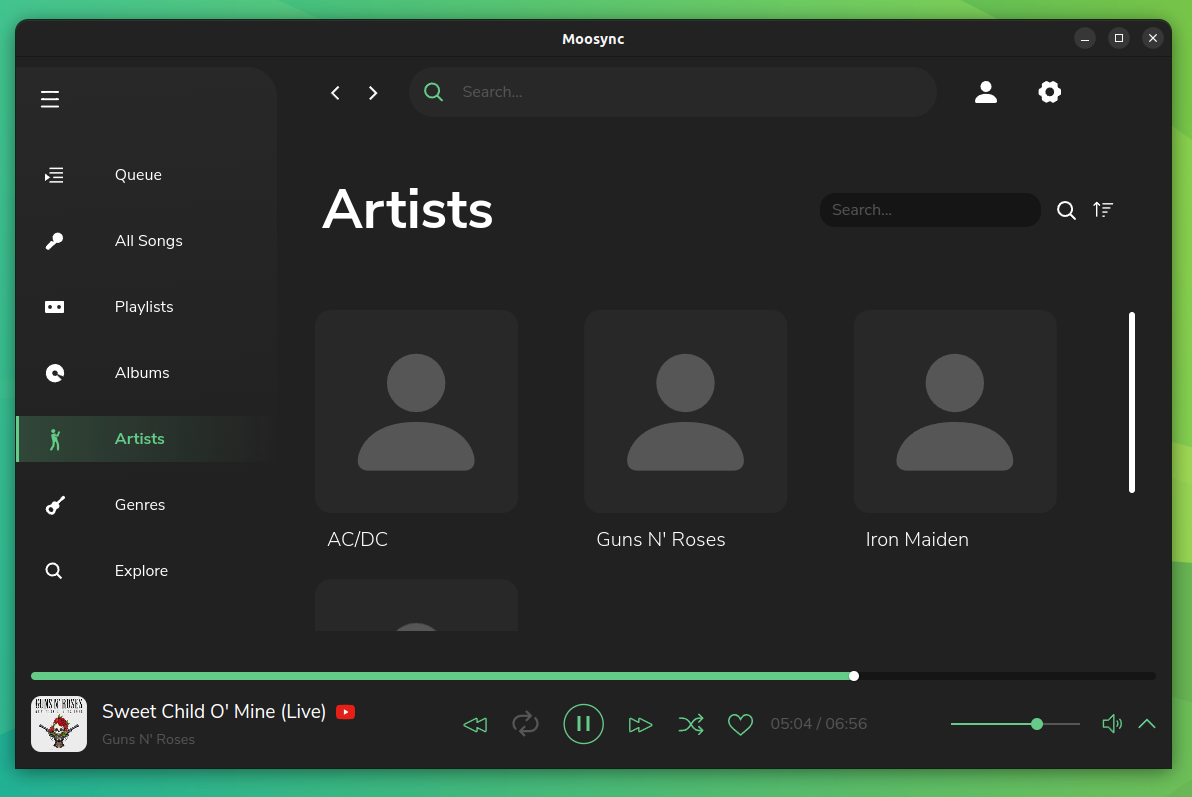Screen dimensions: 1192x797
Task: Navigate forward using the right chevron
Action: 372,92
